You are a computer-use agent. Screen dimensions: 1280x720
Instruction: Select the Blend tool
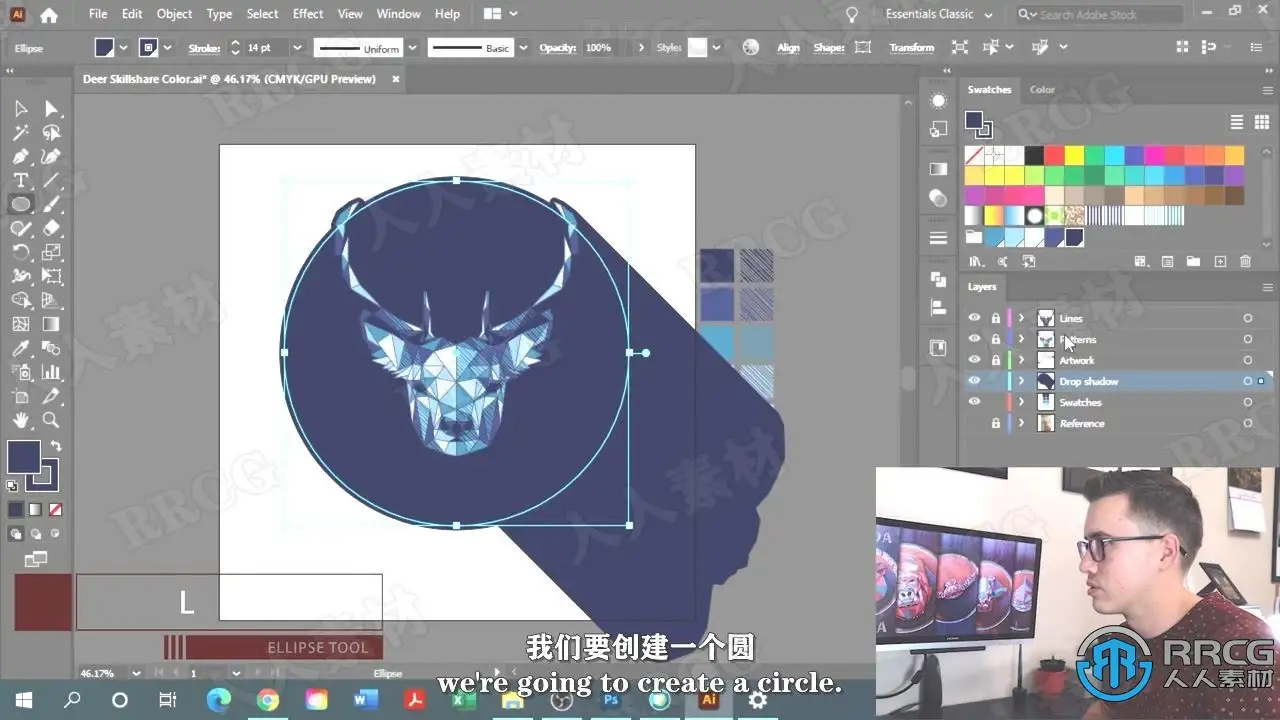click(x=51, y=348)
